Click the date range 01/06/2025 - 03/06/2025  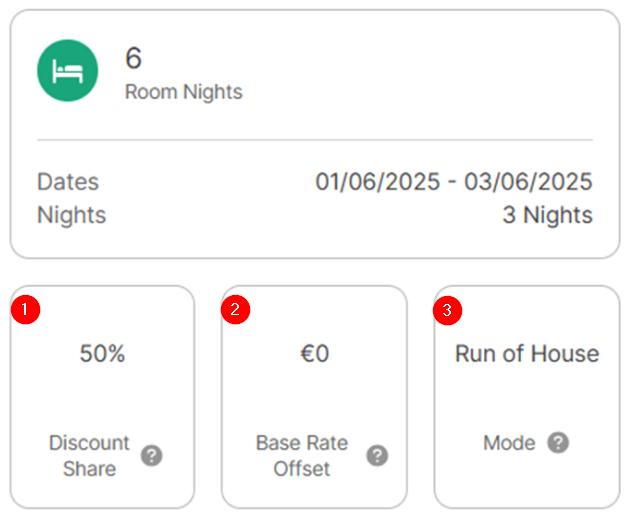[454, 182]
